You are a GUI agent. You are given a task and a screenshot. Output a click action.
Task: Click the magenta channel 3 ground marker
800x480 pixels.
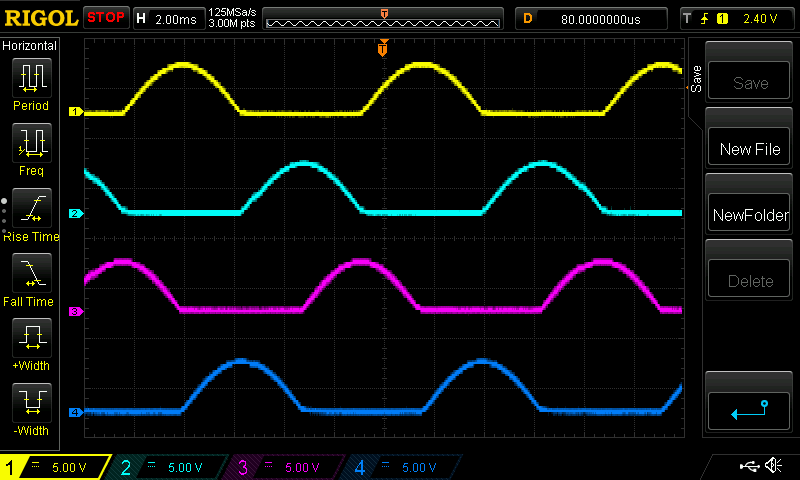pos(76,311)
